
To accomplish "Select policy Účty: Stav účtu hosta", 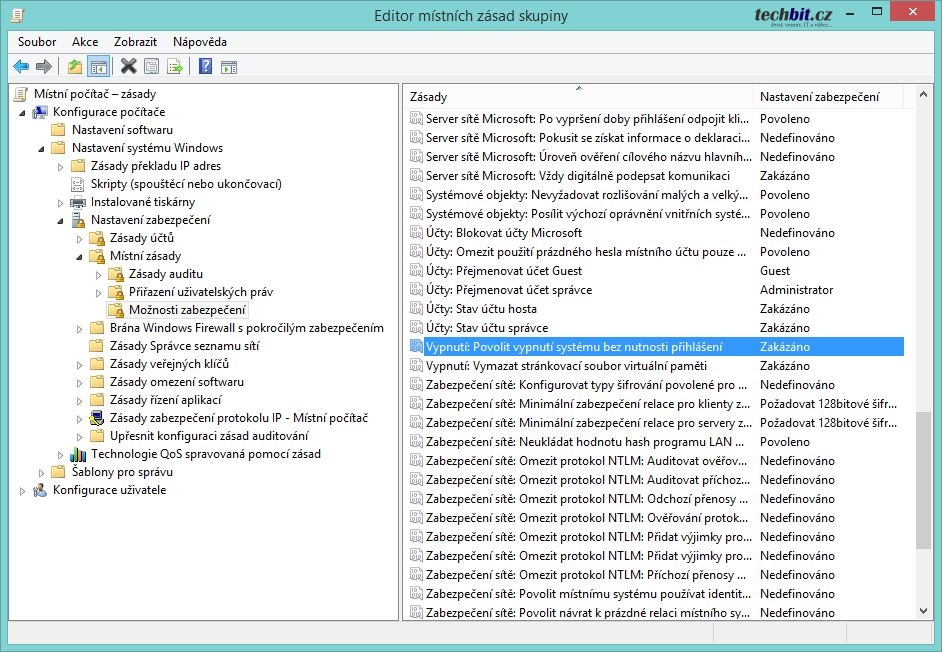I will point(481,309).
